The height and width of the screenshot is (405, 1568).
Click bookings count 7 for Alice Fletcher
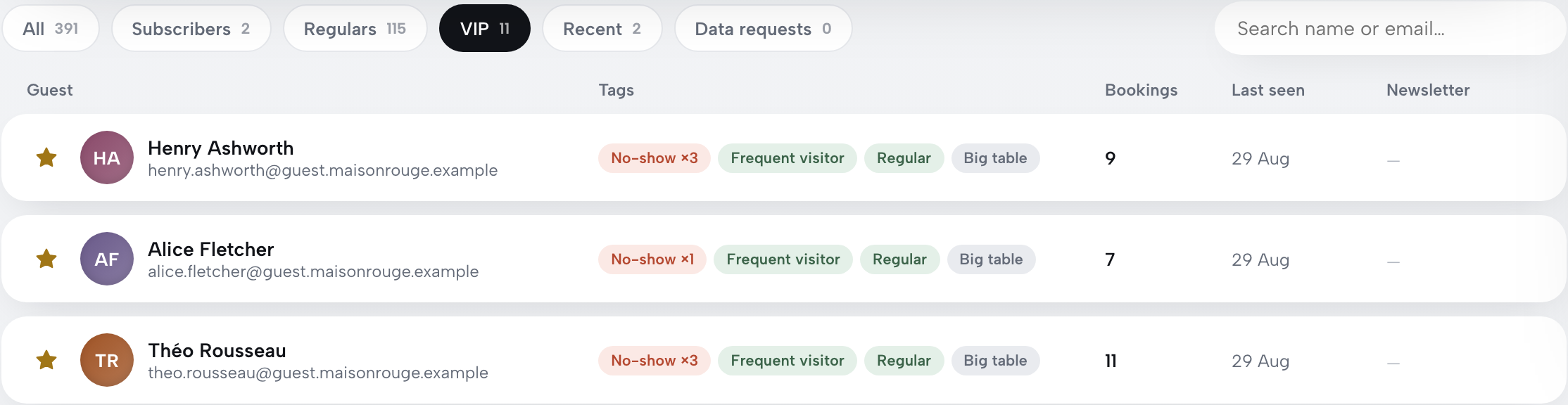pyautogui.click(x=1111, y=259)
